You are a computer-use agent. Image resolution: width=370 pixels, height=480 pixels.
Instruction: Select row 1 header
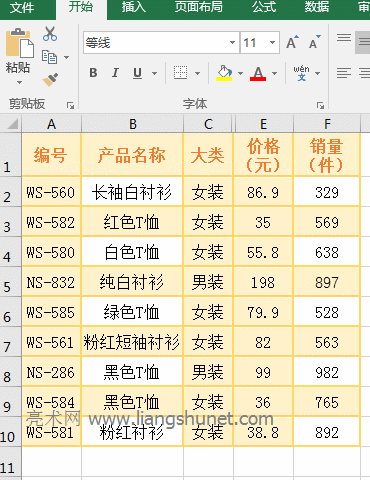tap(11, 155)
